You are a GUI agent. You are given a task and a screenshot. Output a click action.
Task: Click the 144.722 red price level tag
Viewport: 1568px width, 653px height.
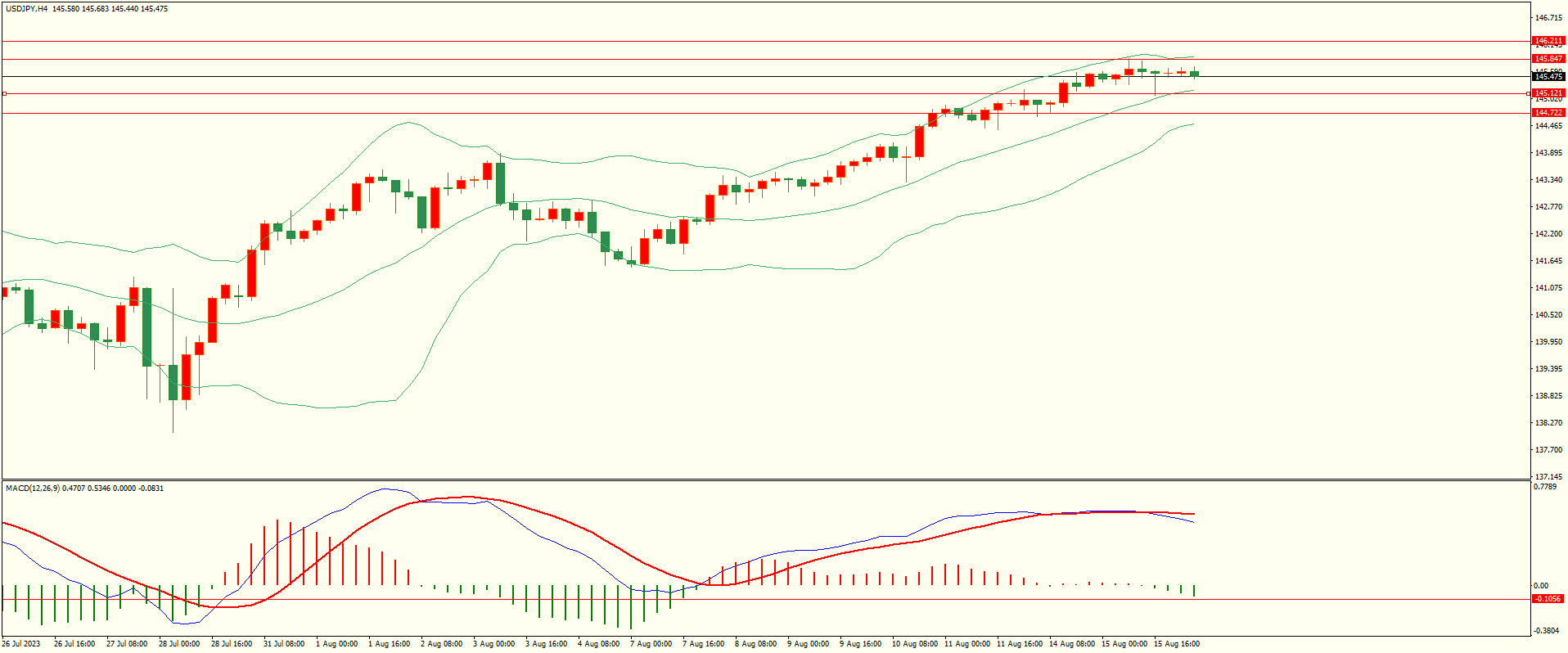[x=1548, y=113]
